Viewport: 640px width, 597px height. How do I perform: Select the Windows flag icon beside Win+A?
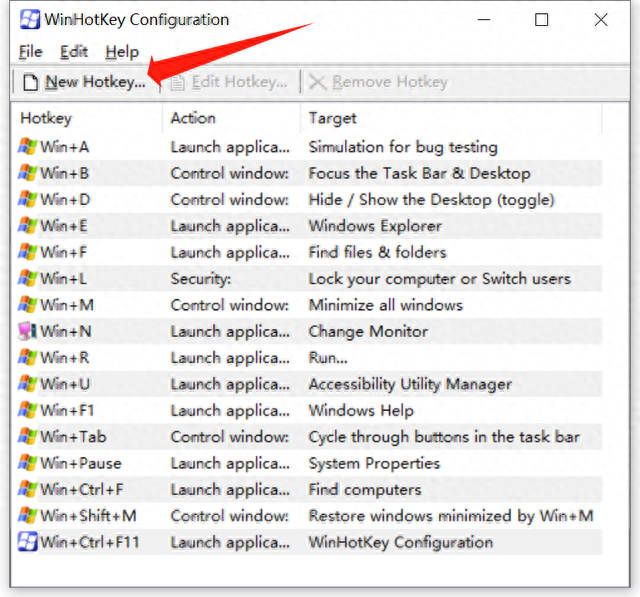tap(27, 146)
